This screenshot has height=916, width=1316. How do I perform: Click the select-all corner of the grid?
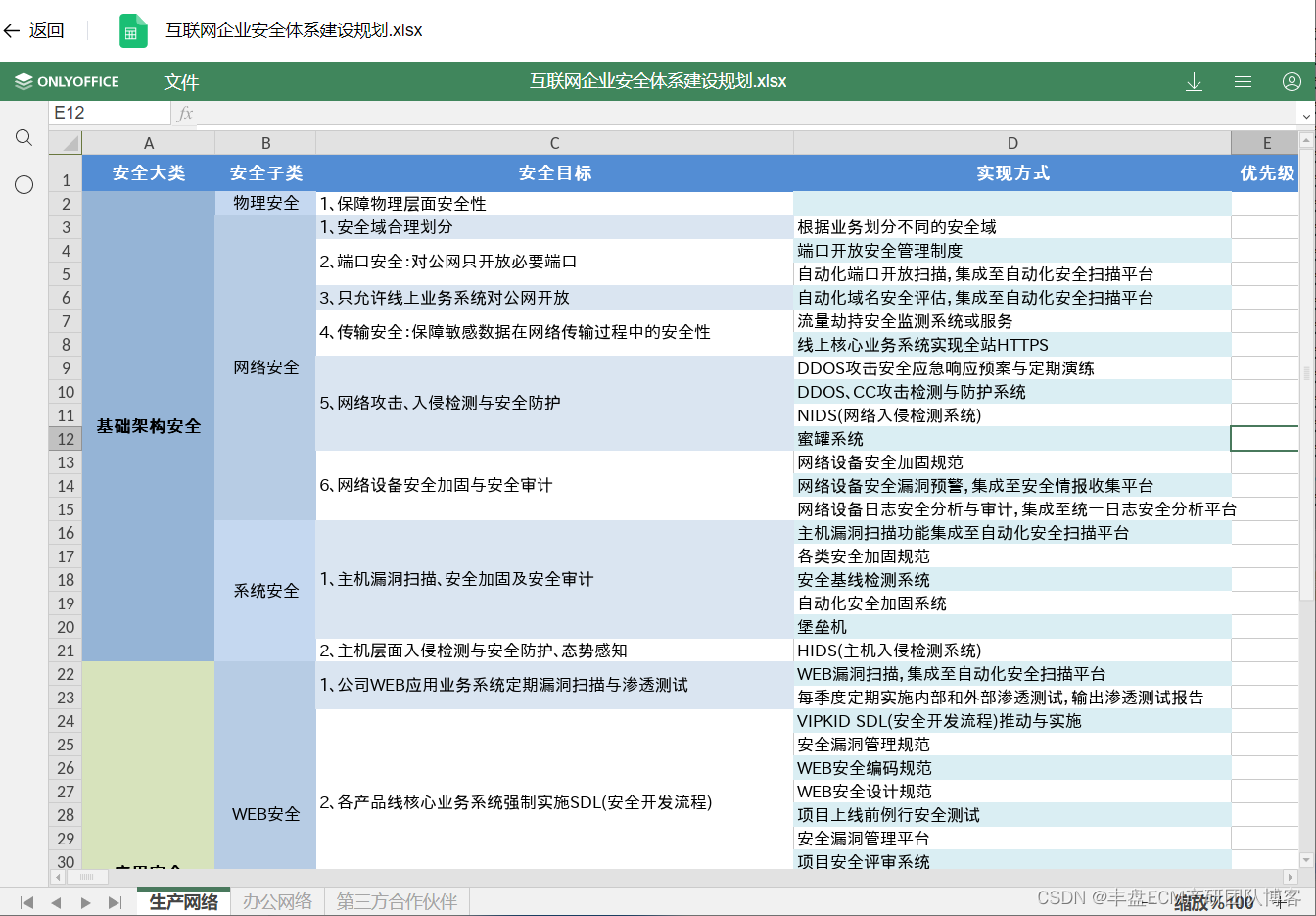(66, 143)
